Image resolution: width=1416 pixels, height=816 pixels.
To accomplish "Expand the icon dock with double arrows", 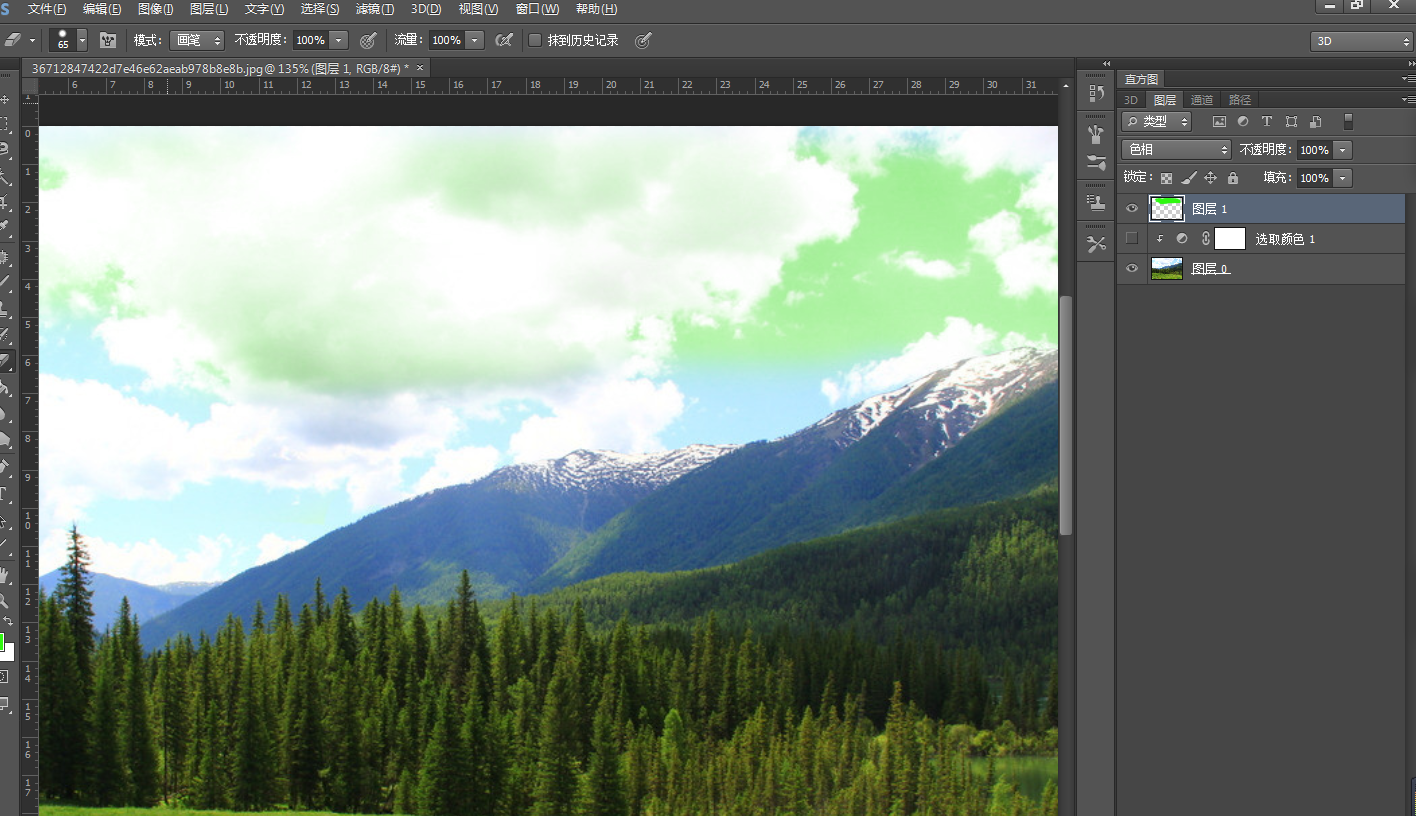I will click(x=1106, y=63).
